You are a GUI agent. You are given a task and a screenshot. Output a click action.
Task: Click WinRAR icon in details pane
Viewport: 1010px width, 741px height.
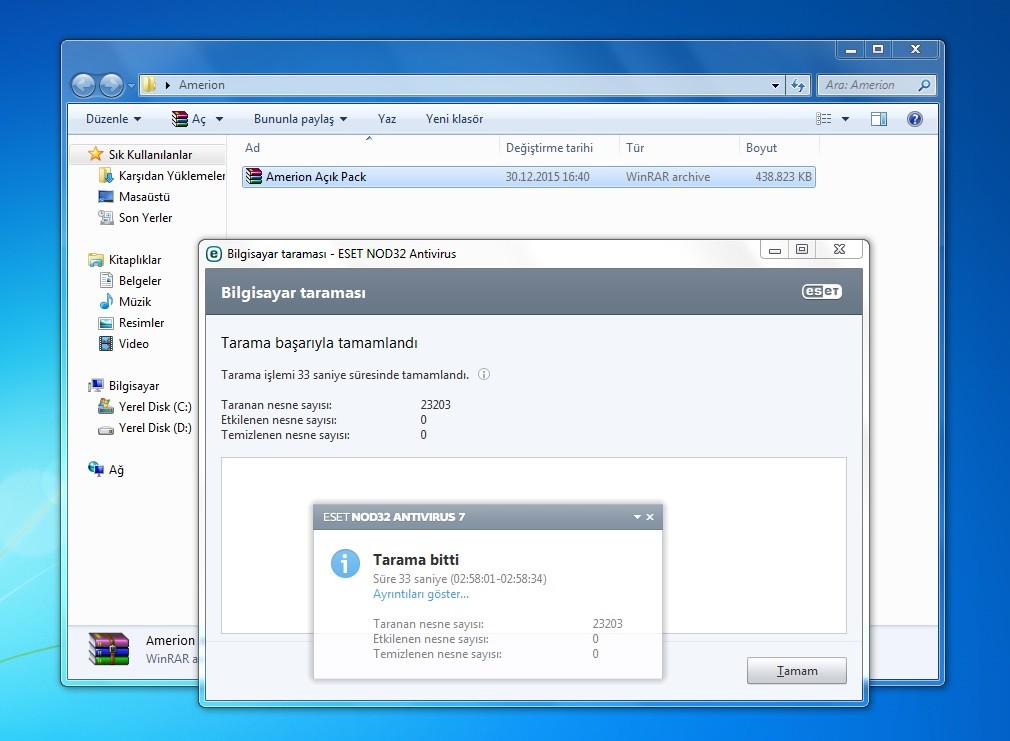pos(108,648)
